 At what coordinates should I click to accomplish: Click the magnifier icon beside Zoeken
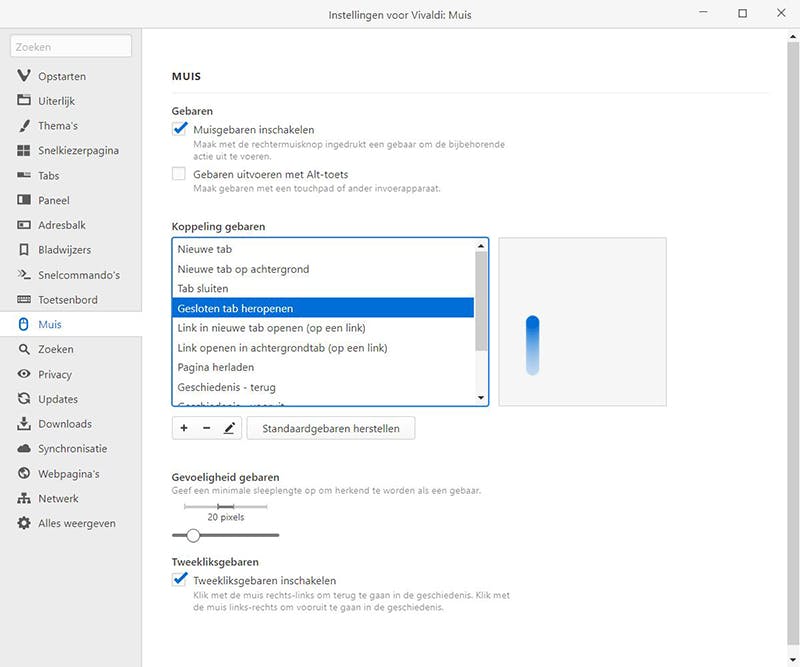coord(23,349)
